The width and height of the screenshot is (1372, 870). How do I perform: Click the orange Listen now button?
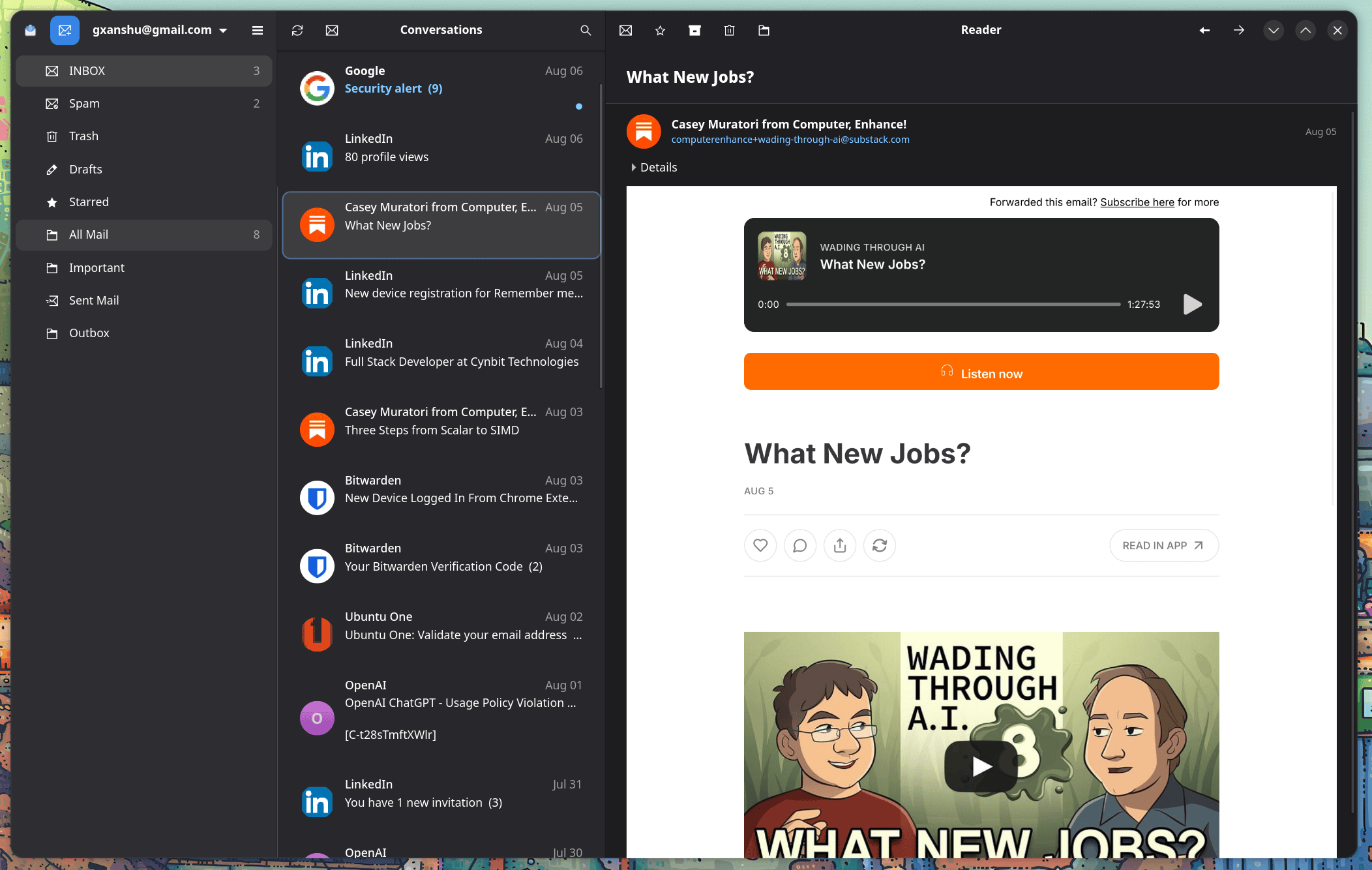[x=981, y=372]
